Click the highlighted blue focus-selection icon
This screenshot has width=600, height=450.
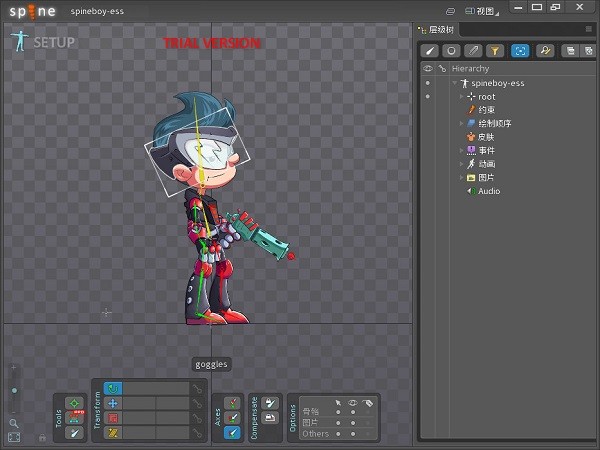[520, 50]
